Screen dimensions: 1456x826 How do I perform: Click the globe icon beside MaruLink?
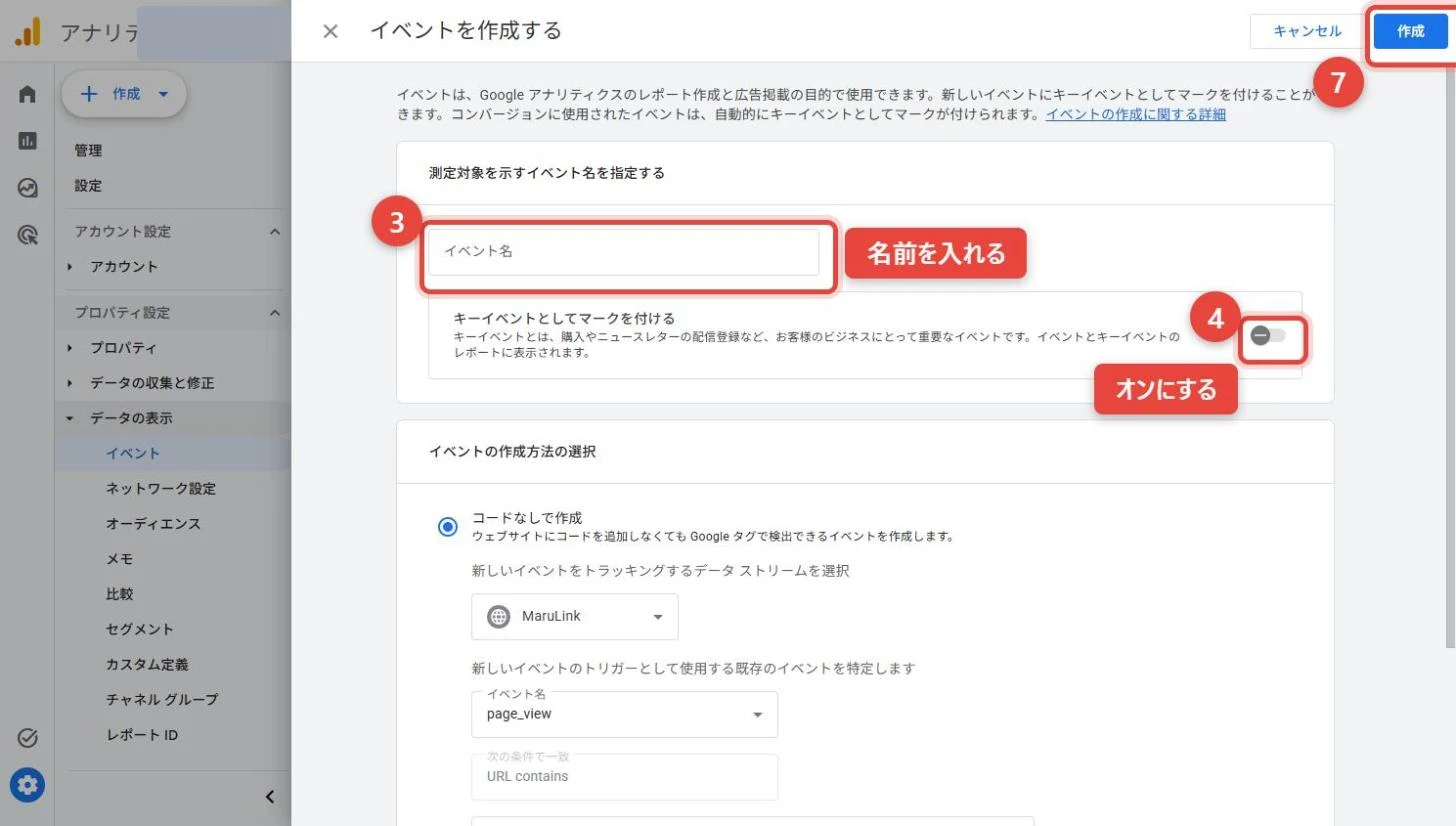click(x=498, y=617)
